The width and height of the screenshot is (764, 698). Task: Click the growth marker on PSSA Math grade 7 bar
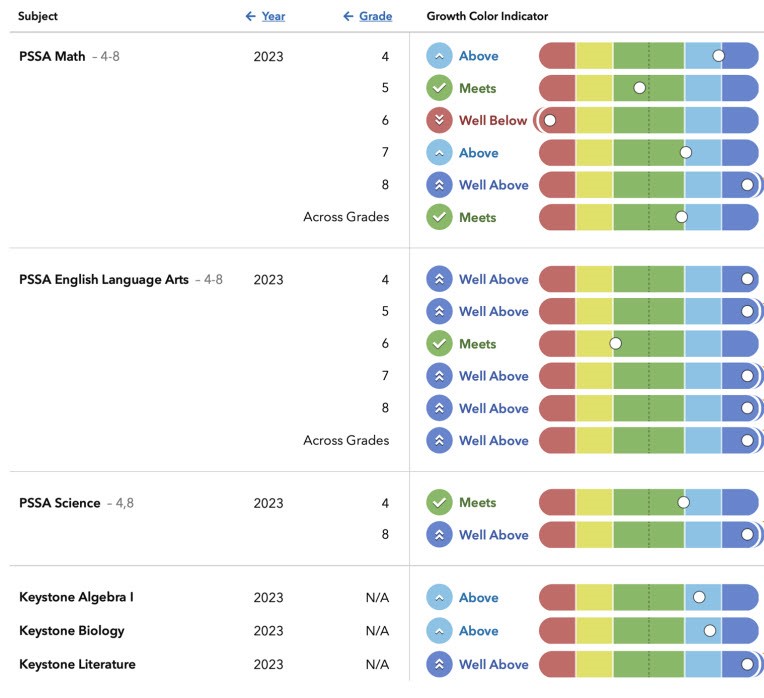coord(686,152)
